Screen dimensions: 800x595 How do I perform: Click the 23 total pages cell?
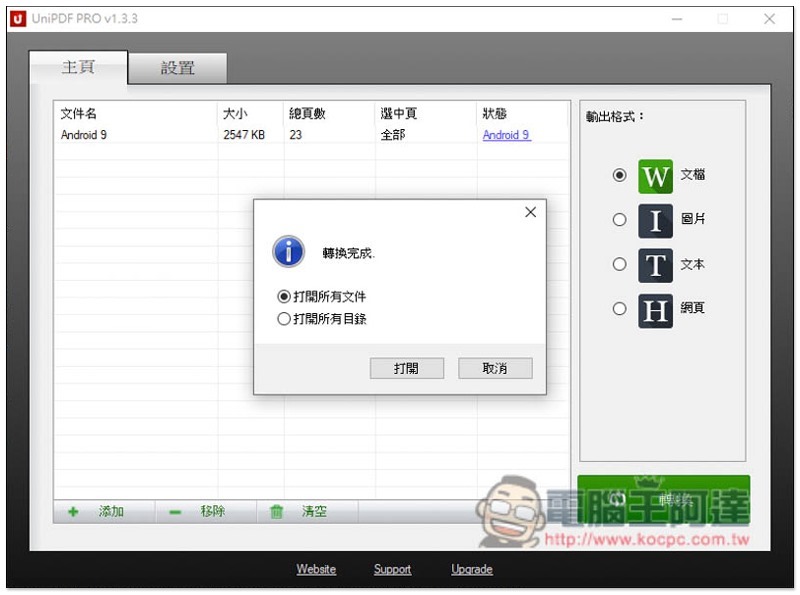[295, 135]
